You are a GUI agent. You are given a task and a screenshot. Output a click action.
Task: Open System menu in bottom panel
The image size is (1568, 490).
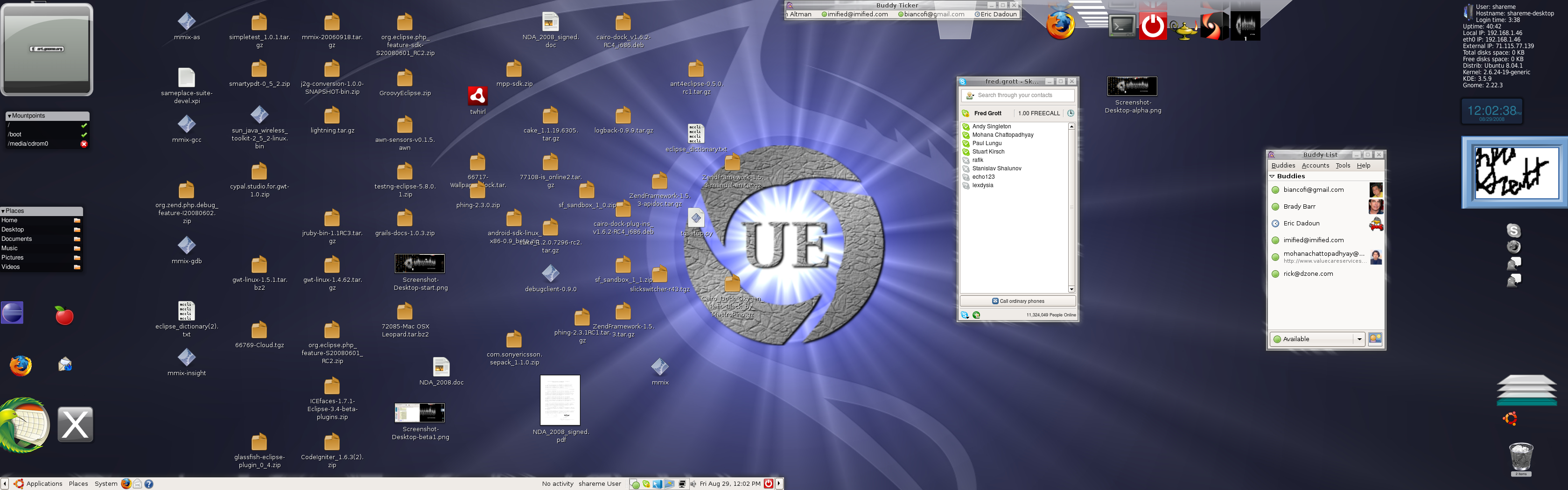tap(106, 484)
